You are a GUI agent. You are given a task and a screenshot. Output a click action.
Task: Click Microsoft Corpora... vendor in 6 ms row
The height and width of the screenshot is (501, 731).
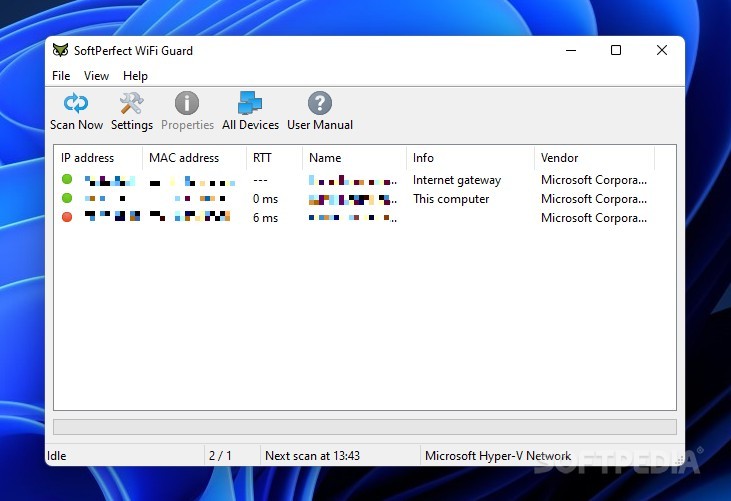click(x=594, y=218)
